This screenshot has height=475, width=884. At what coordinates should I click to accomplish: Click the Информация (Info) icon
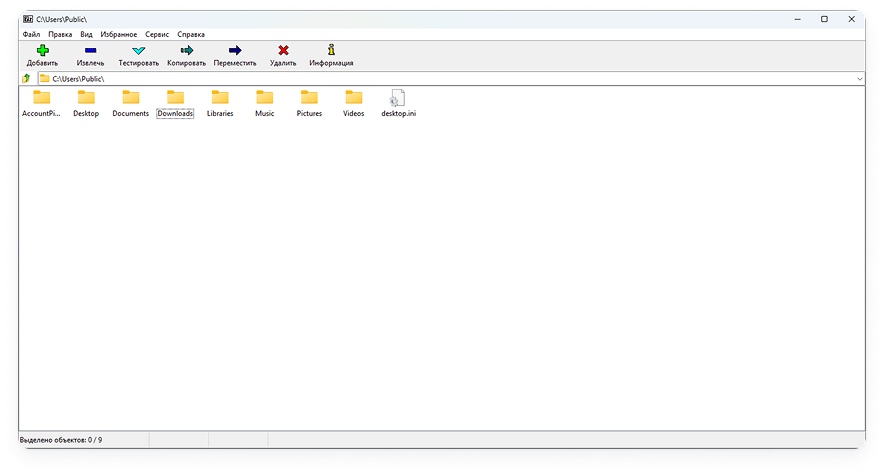click(331, 50)
